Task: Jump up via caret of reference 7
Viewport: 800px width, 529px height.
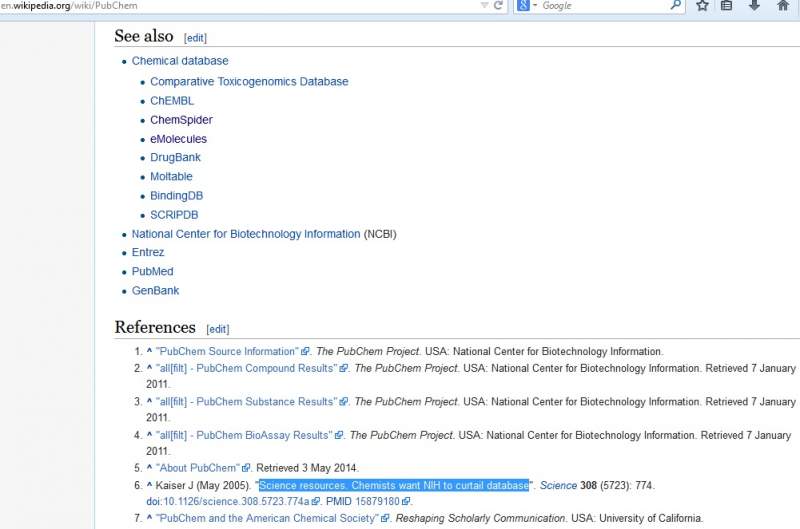Action: [149, 517]
